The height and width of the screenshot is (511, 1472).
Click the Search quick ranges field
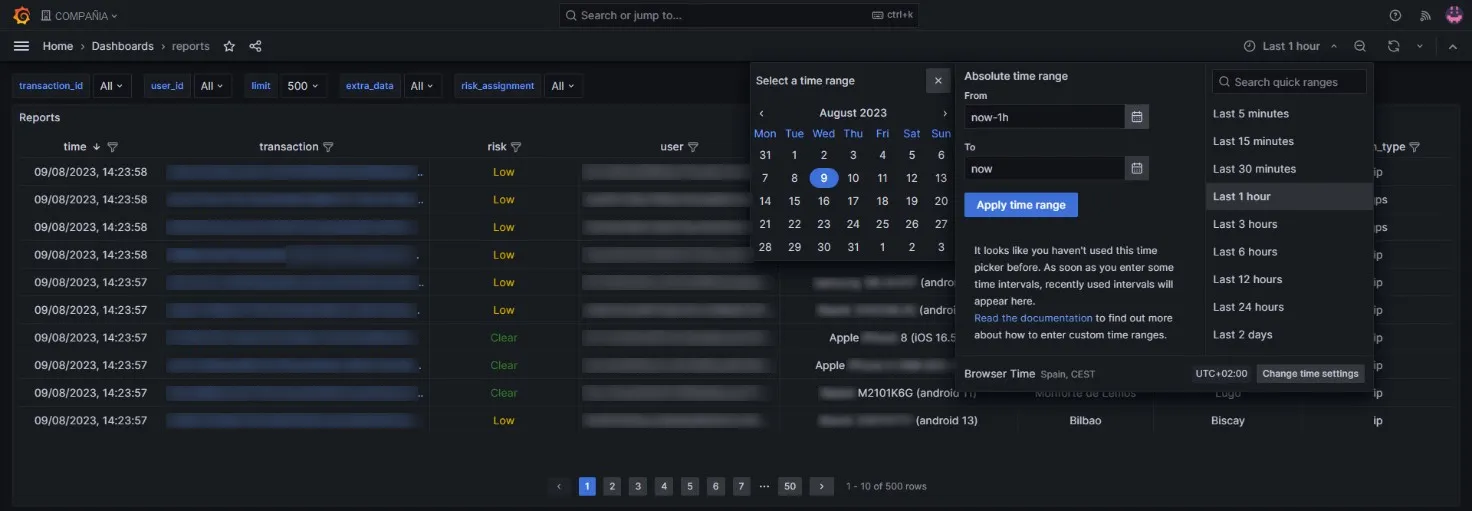coord(1289,82)
